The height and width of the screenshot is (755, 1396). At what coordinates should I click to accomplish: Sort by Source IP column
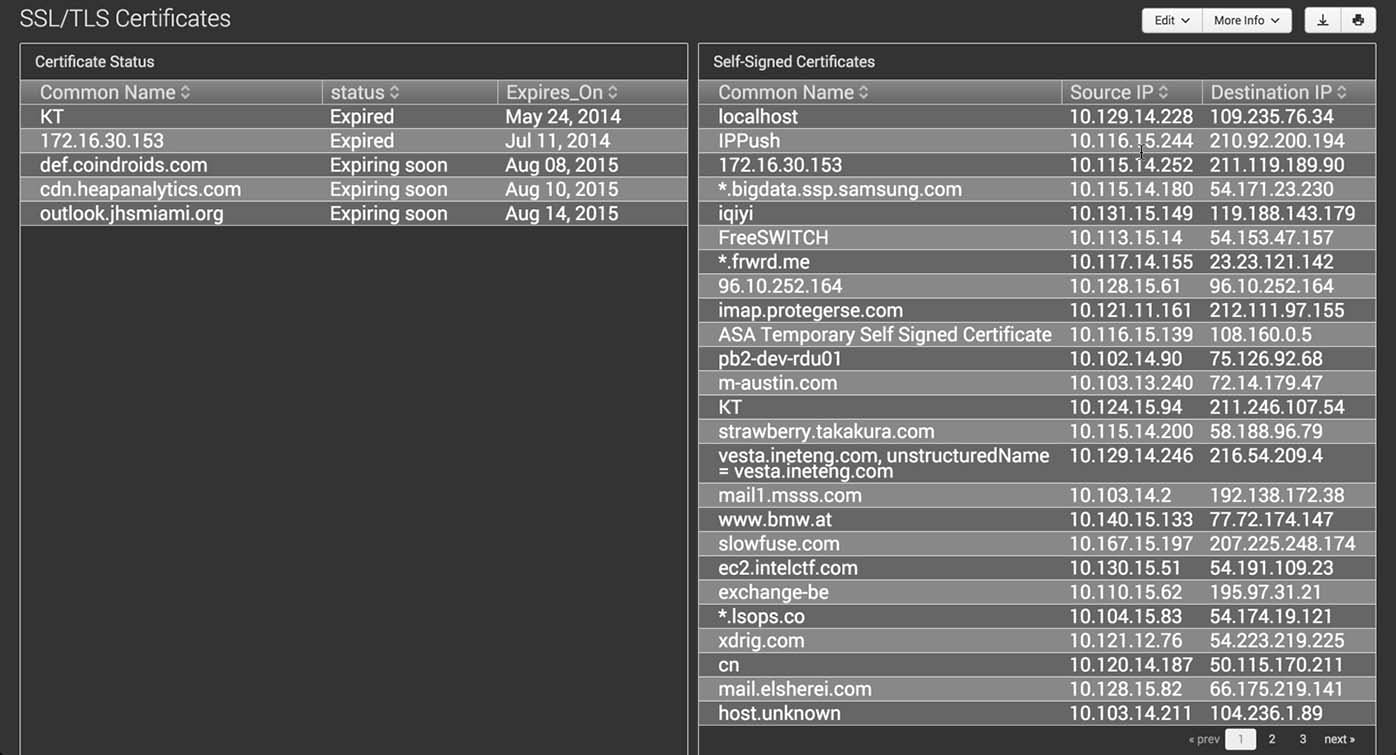click(x=1119, y=92)
